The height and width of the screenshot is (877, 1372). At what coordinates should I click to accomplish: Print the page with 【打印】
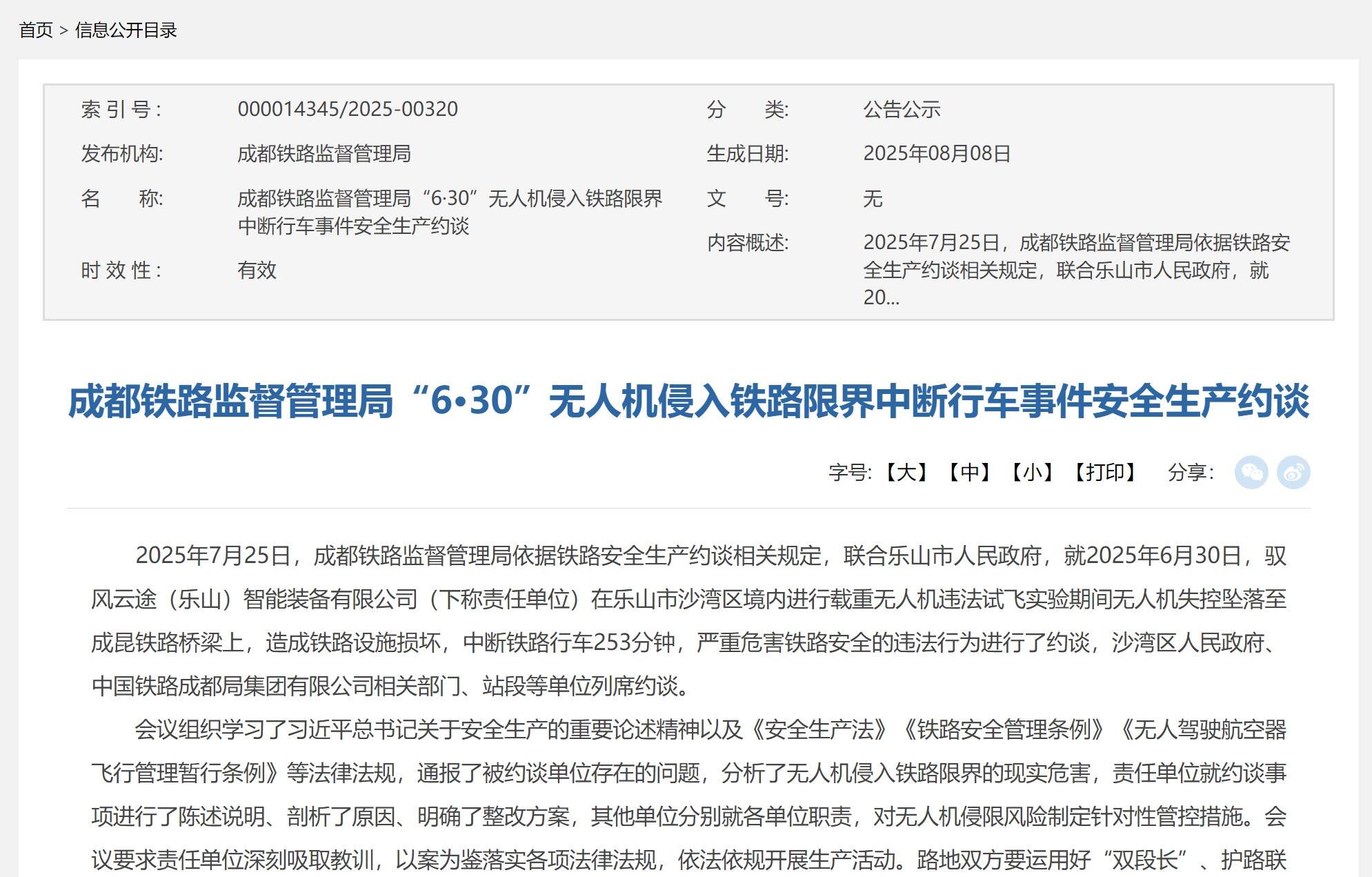(x=1104, y=473)
